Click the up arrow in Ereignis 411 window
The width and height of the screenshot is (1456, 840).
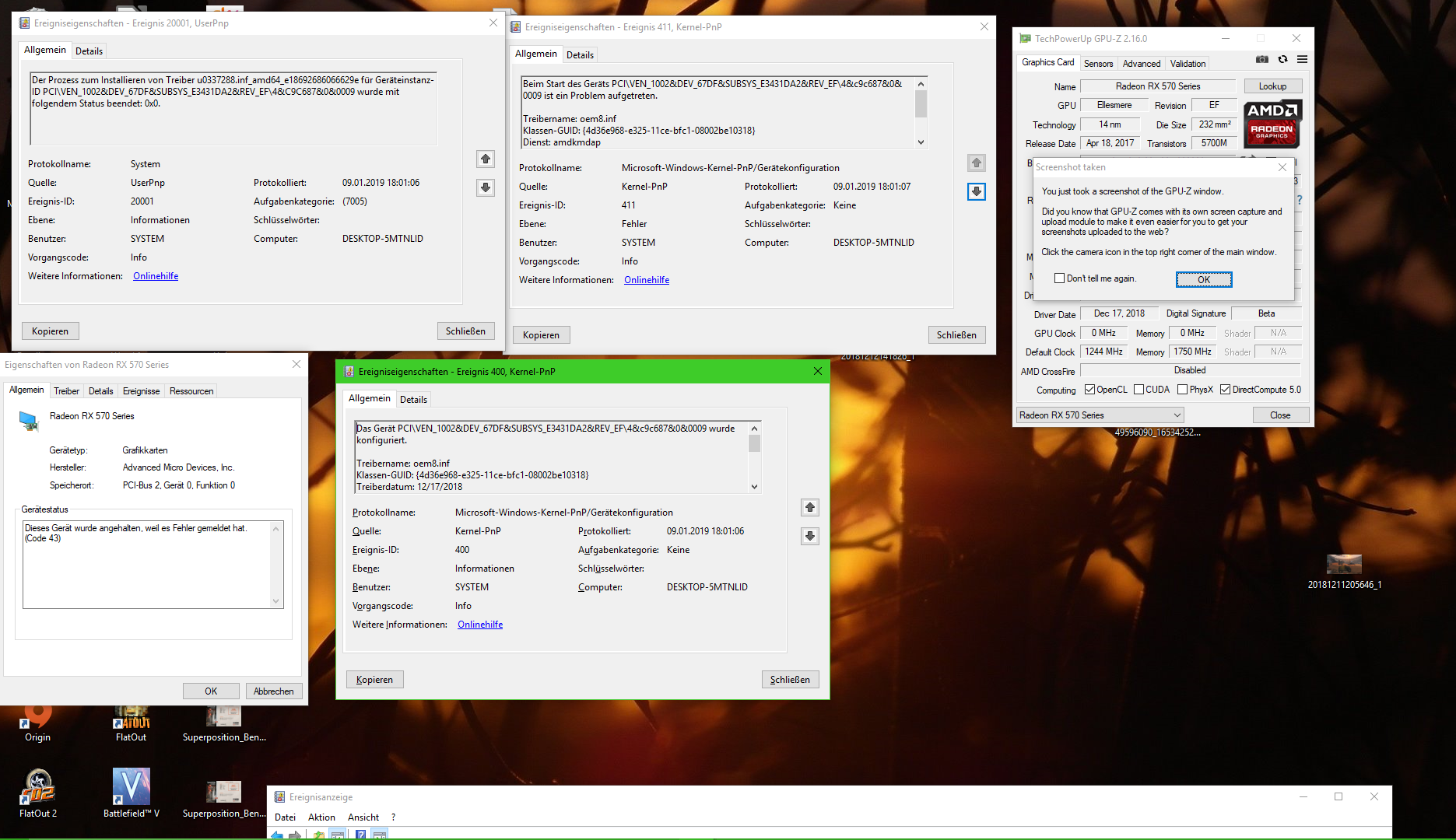(x=977, y=163)
